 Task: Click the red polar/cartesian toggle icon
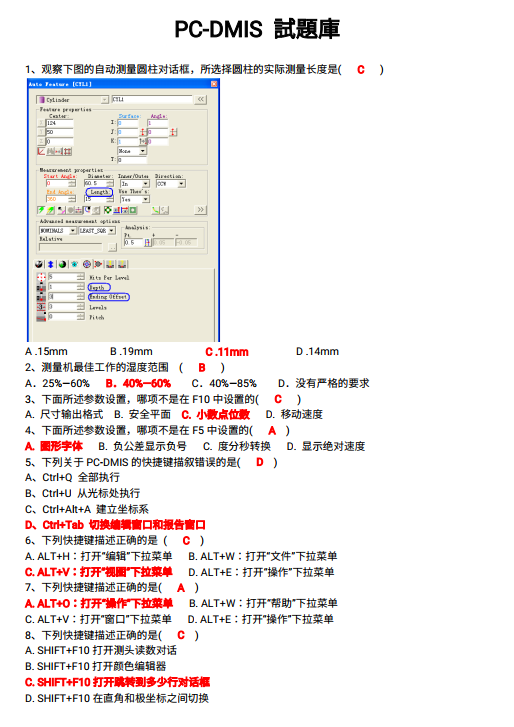pyautogui.click(x=41, y=151)
